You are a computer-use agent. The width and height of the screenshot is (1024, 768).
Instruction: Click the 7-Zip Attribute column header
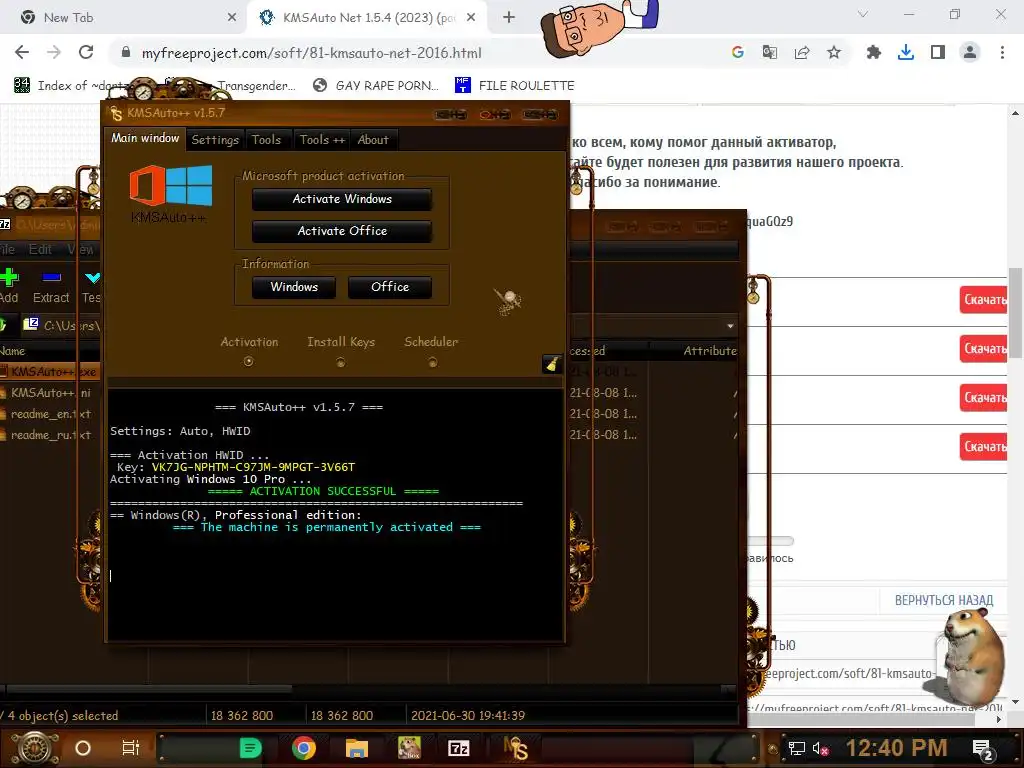[710, 351]
